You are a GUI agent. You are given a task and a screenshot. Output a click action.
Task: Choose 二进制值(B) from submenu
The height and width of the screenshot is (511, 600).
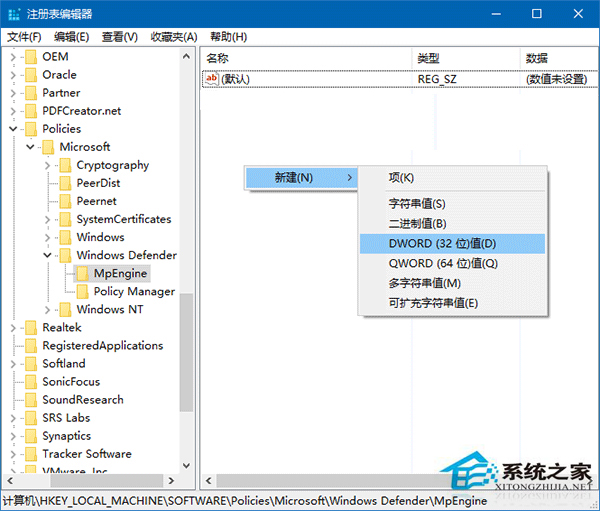click(x=452, y=224)
